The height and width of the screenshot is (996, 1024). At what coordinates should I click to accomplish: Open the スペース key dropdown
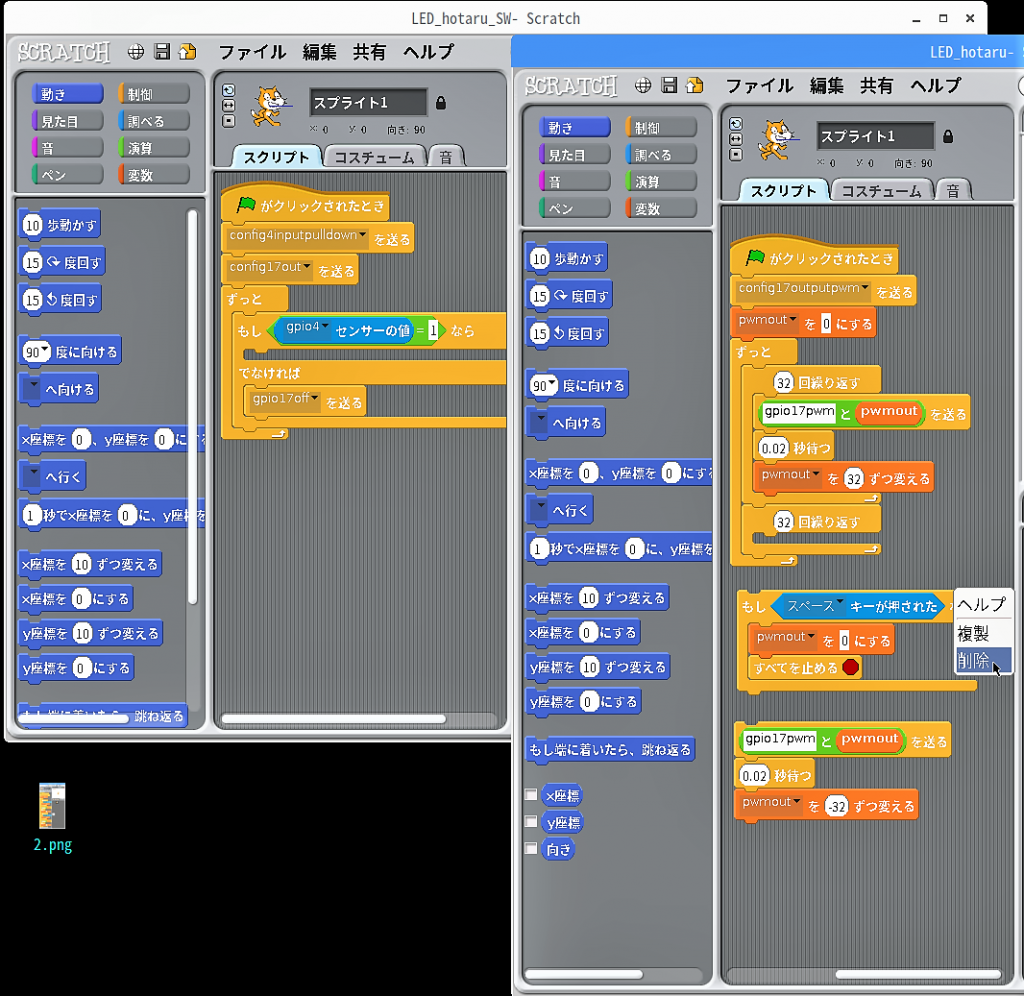click(x=840, y=602)
